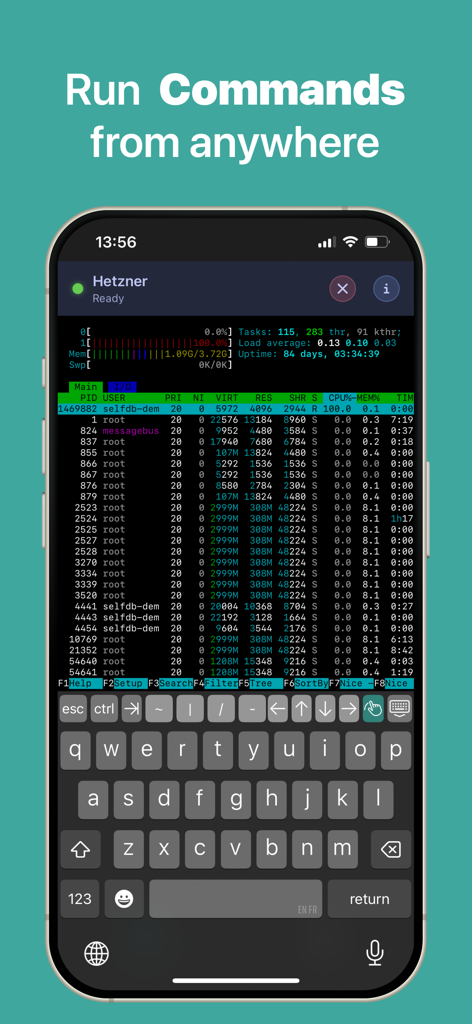This screenshot has height=1024, width=472.
Task: Select the Main tab in htop
Action: 85,387
